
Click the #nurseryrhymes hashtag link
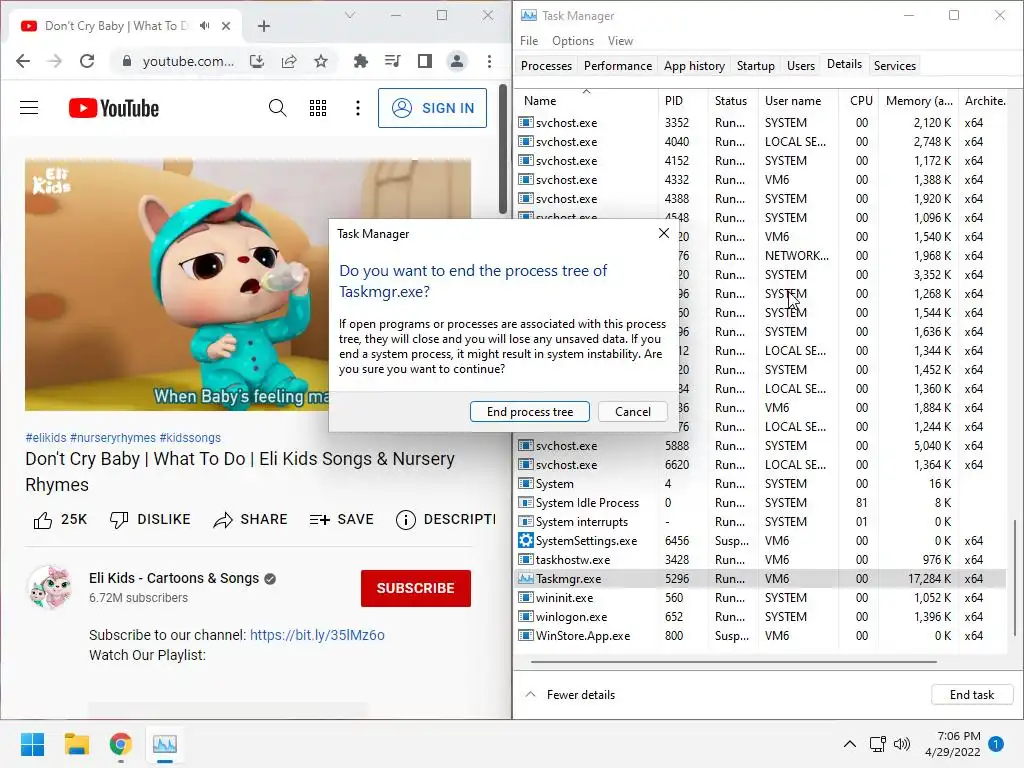[113, 438]
